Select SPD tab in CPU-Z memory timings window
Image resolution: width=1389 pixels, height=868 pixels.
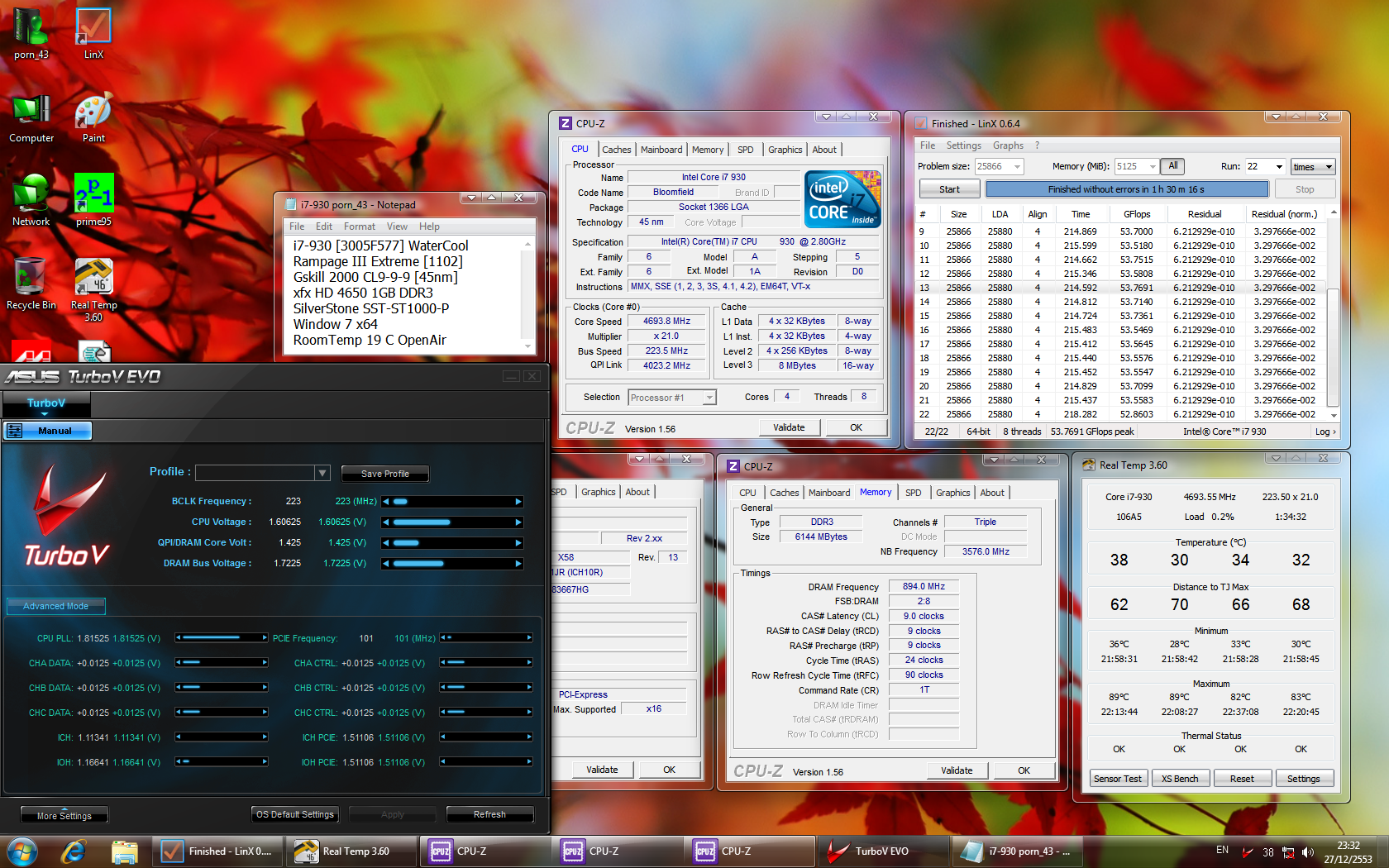[x=913, y=493]
